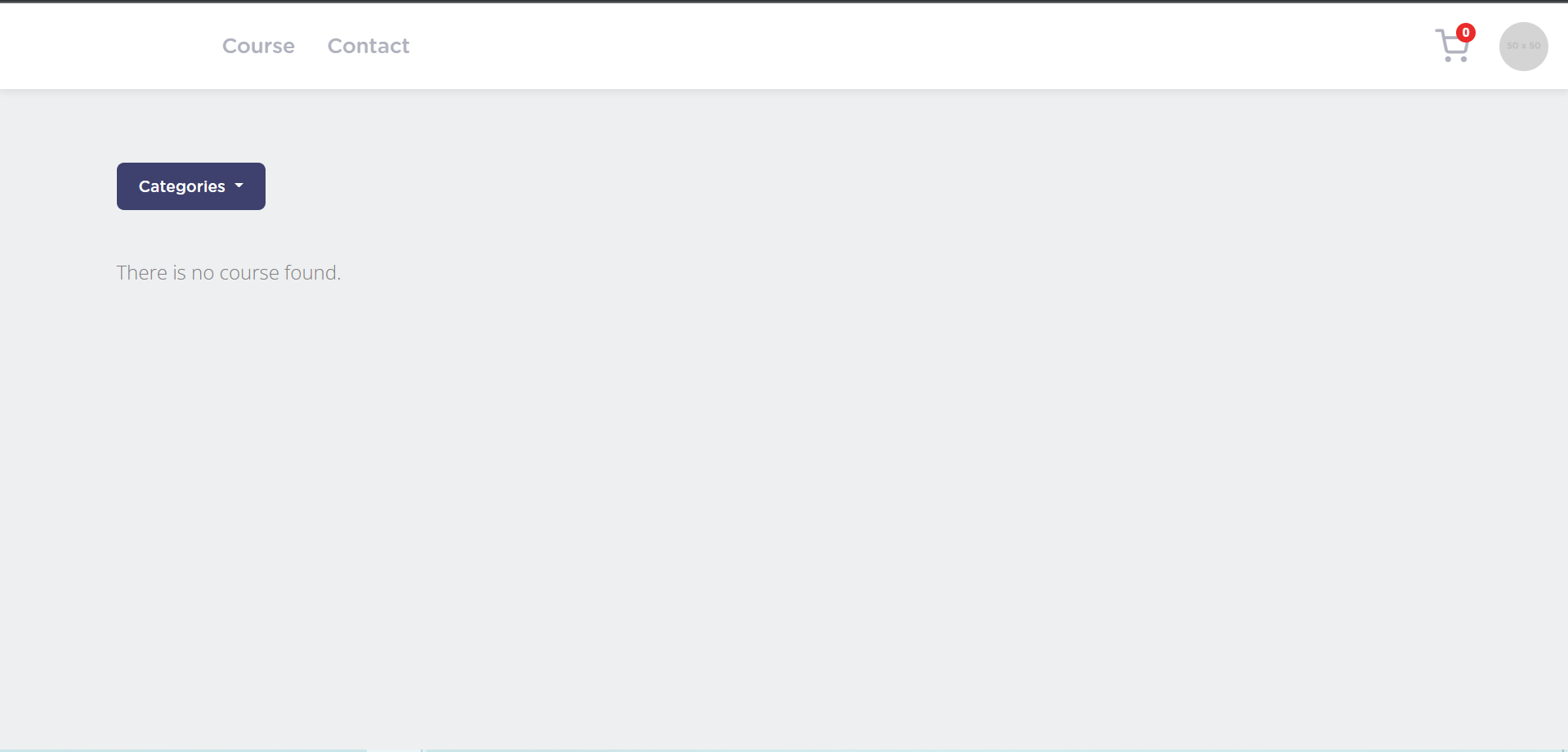This screenshot has height=752, width=1568.
Task: Click the Course link in navbar
Action: (x=258, y=46)
